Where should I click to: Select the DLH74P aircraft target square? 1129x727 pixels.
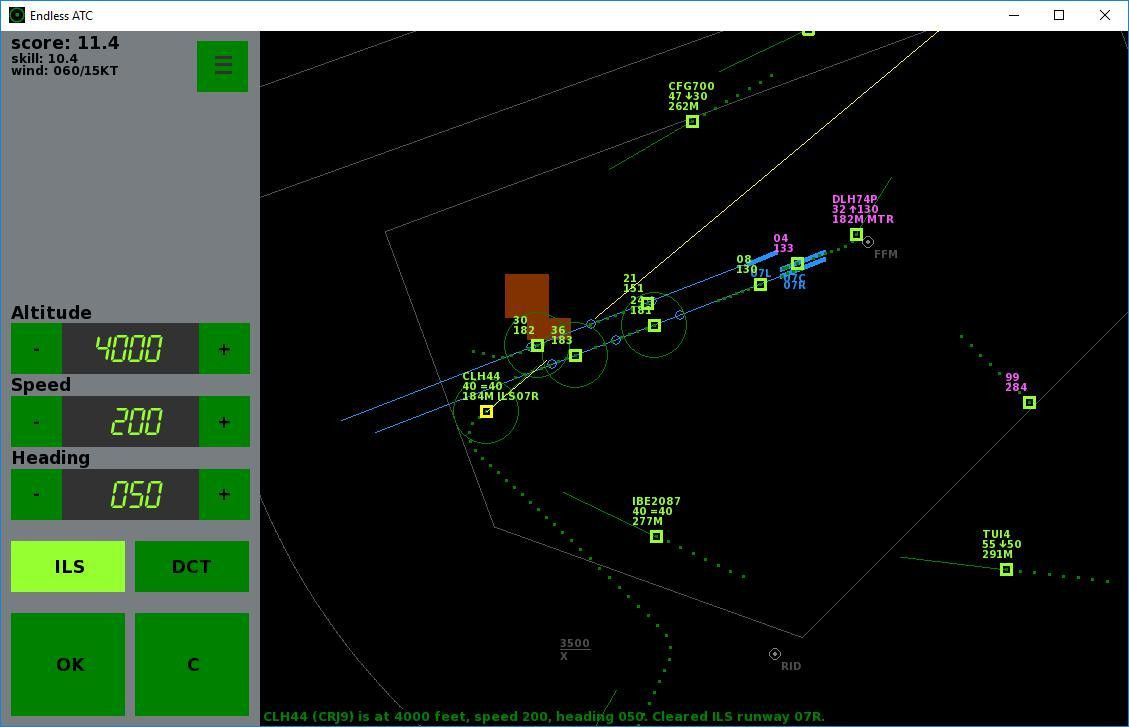856,235
